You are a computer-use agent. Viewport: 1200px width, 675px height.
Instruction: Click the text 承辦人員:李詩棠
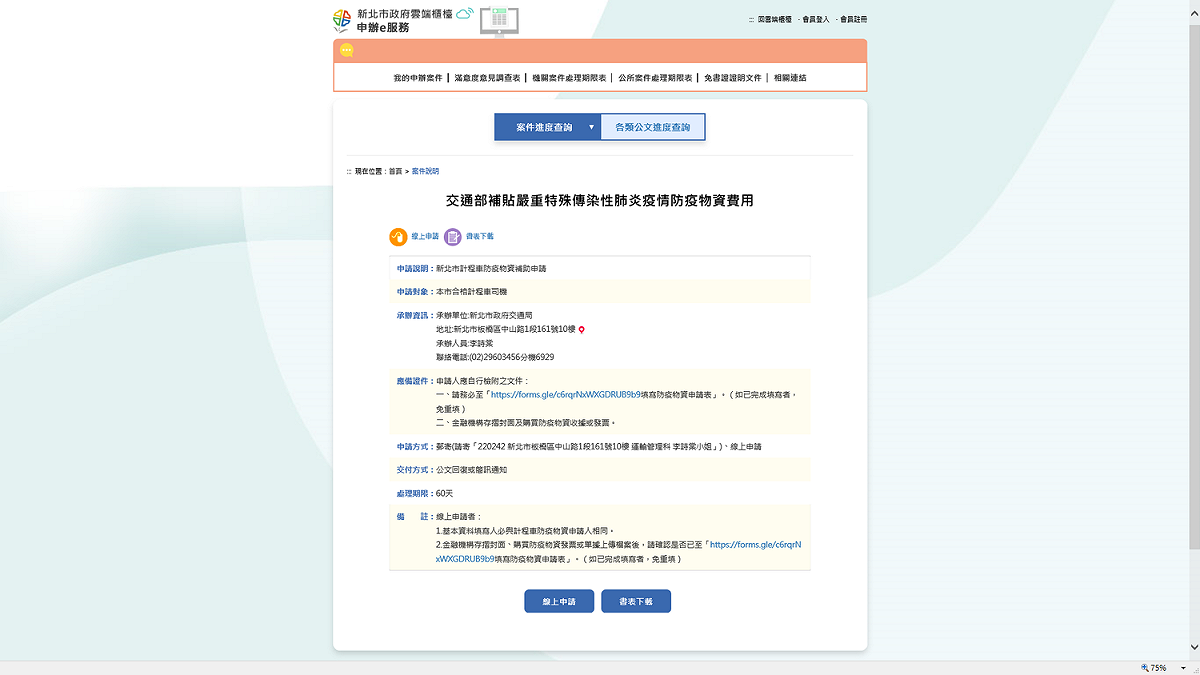point(465,343)
